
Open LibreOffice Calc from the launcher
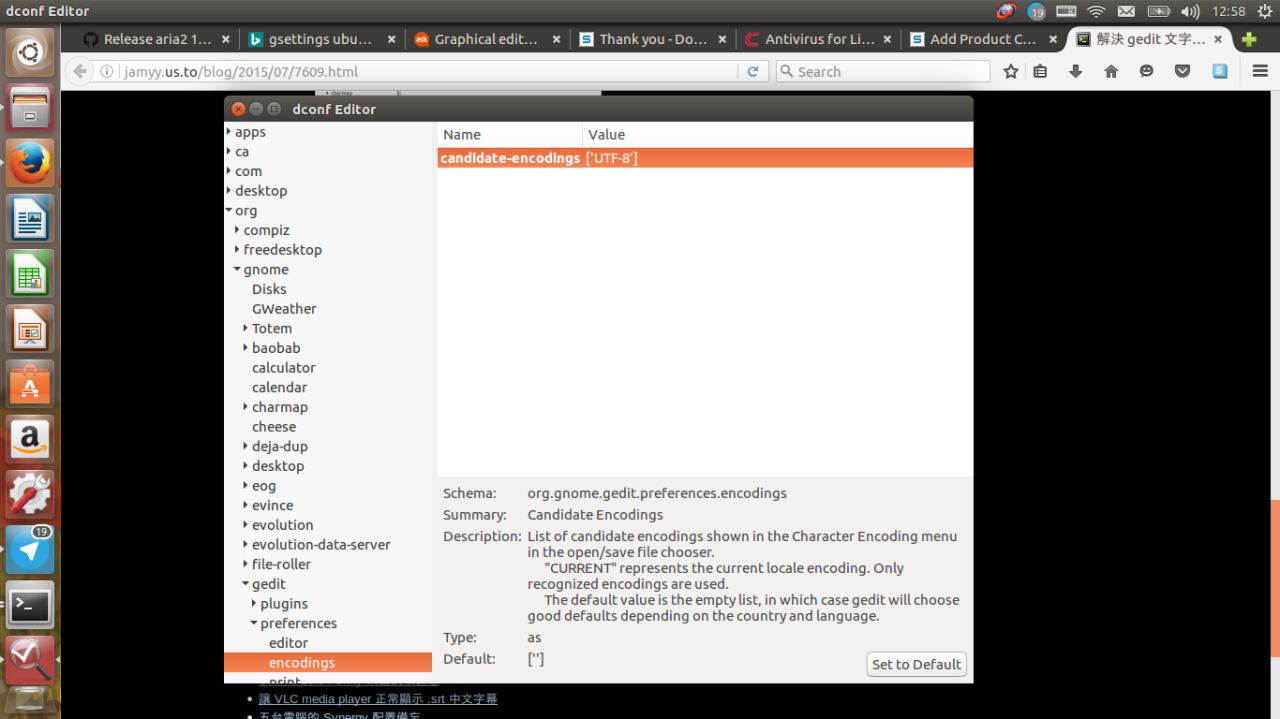pyautogui.click(x=30, y=273)
